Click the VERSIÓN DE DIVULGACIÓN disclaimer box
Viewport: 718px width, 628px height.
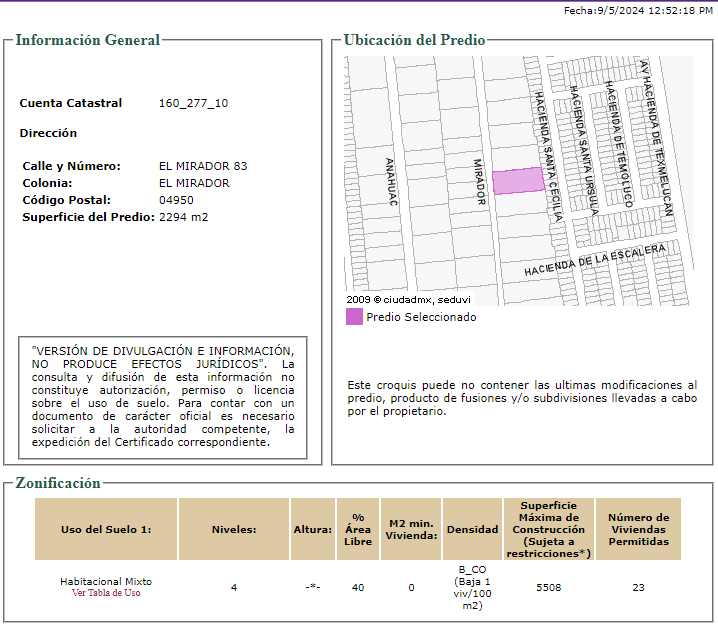coord(163,398)
